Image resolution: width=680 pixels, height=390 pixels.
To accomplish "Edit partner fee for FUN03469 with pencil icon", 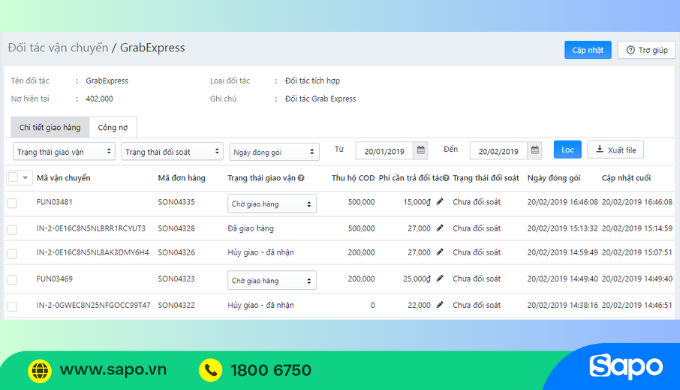I will click(x=440, y=279).
